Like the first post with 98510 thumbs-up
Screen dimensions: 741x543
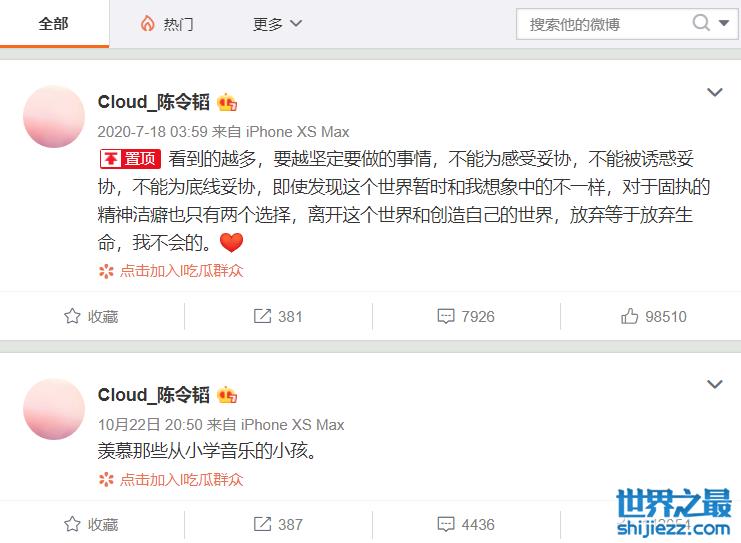tap(654, 316)
